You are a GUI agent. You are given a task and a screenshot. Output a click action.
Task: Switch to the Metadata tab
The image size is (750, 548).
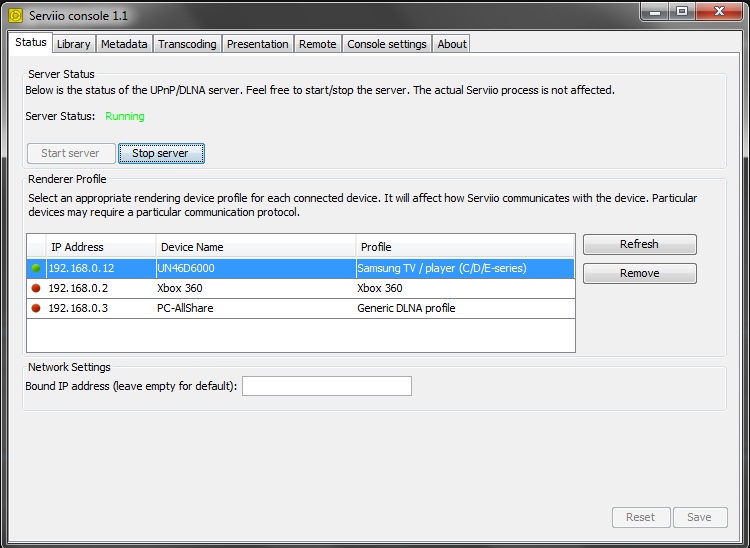pyautogui.click(x=124, y=44)
